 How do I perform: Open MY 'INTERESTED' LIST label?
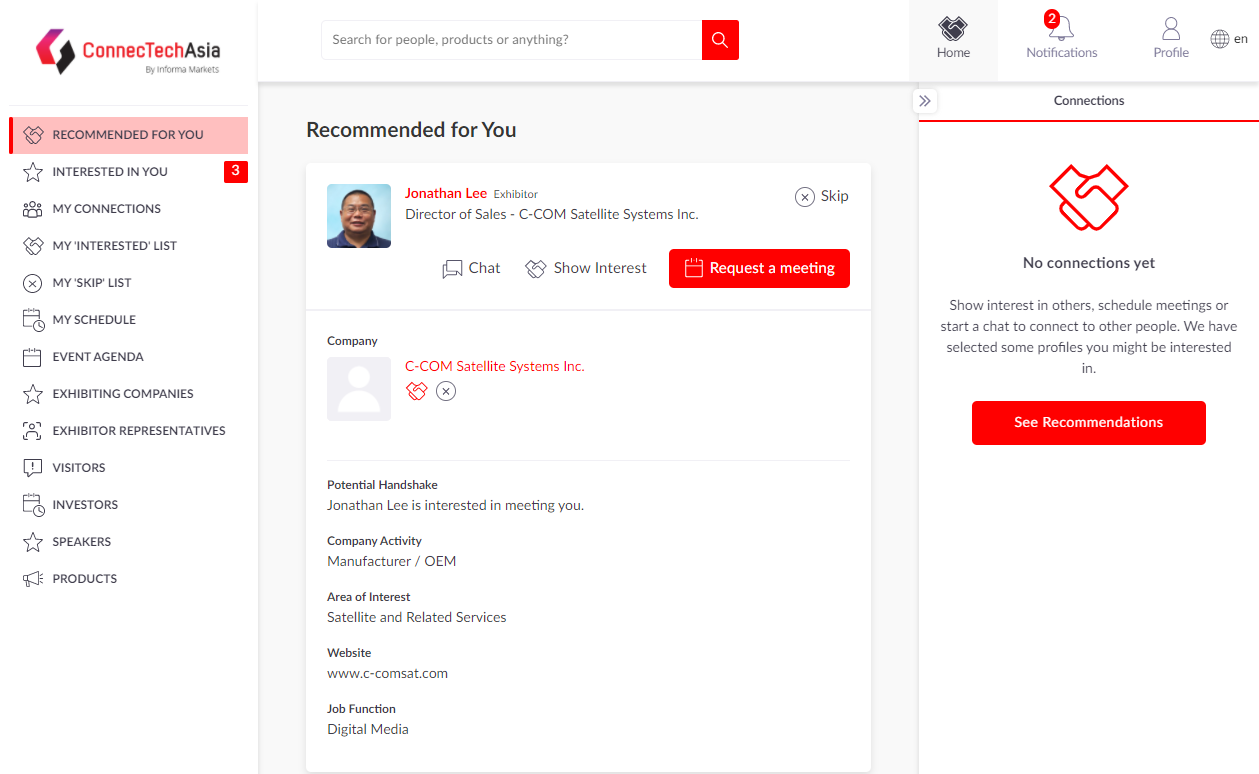[x=114, y=246]
